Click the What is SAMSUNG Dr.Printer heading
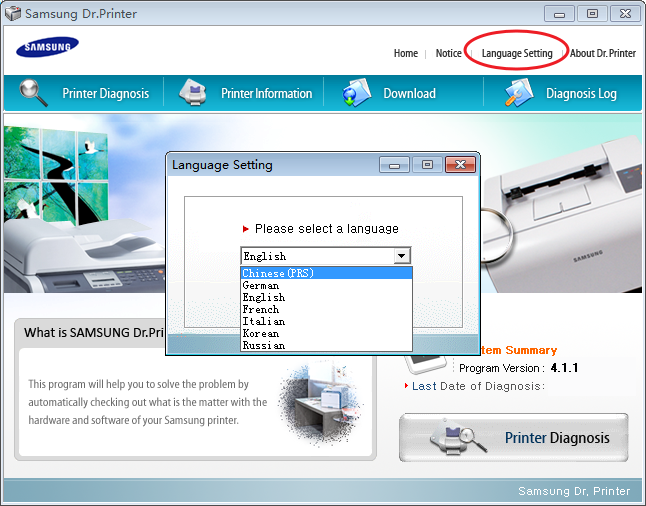 coord(94,333)
